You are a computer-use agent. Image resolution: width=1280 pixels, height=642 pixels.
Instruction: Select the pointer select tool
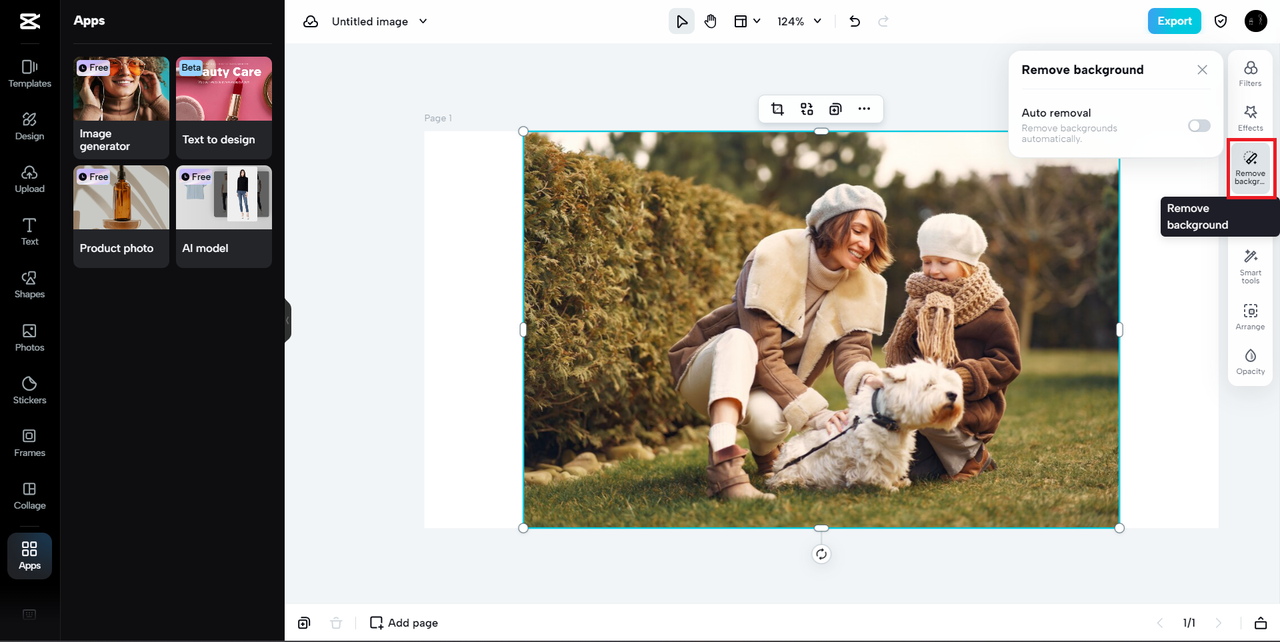(x=681, y=21)
